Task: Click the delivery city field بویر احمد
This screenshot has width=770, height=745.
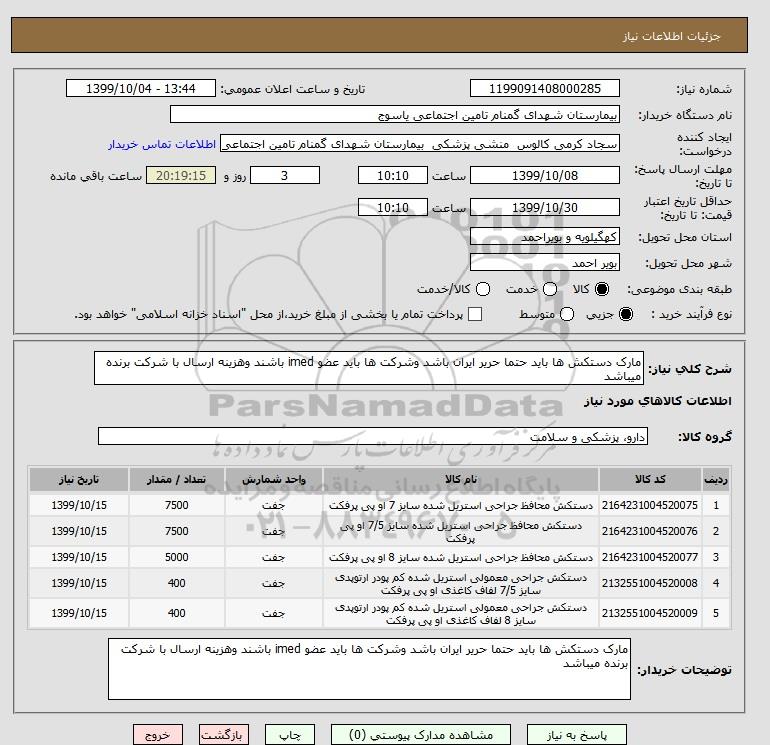Action: pyautogui.click(x=545, y=263)
